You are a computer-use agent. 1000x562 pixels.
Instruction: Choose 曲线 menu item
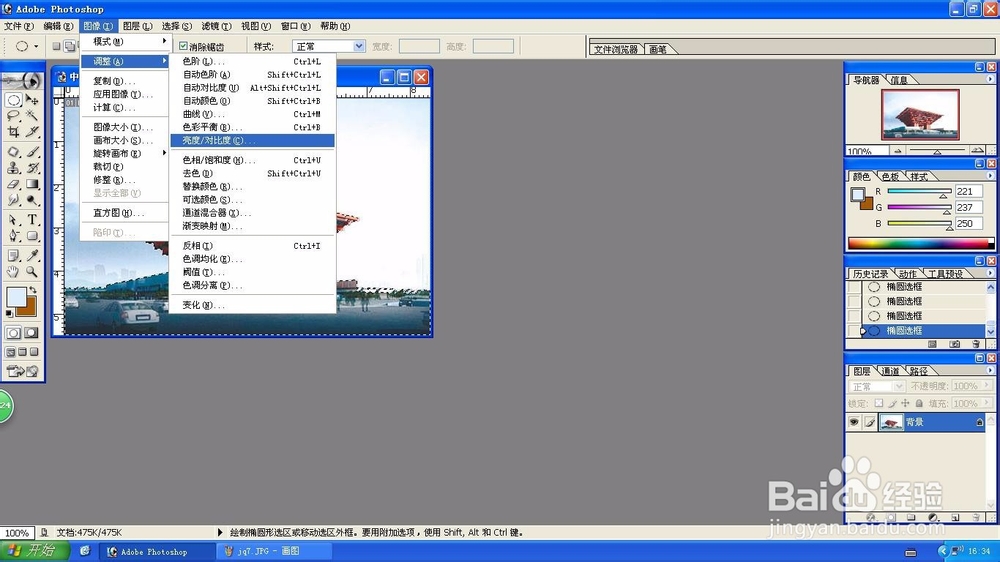(253, 114)
